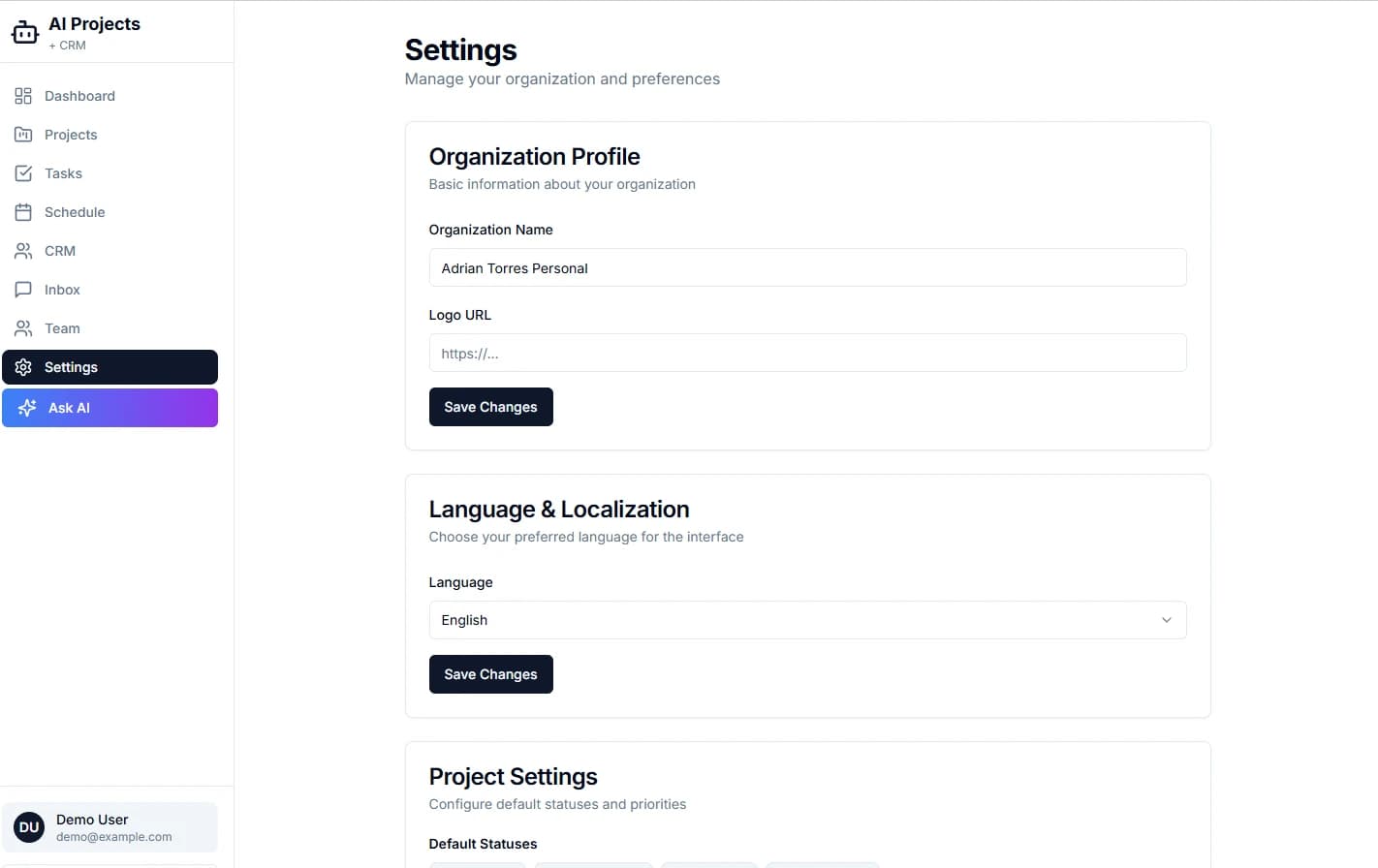The height and width of the screenshot is (868, 1378).
Task: Click the Settings gear icon
Action: [x=23, y=367]
